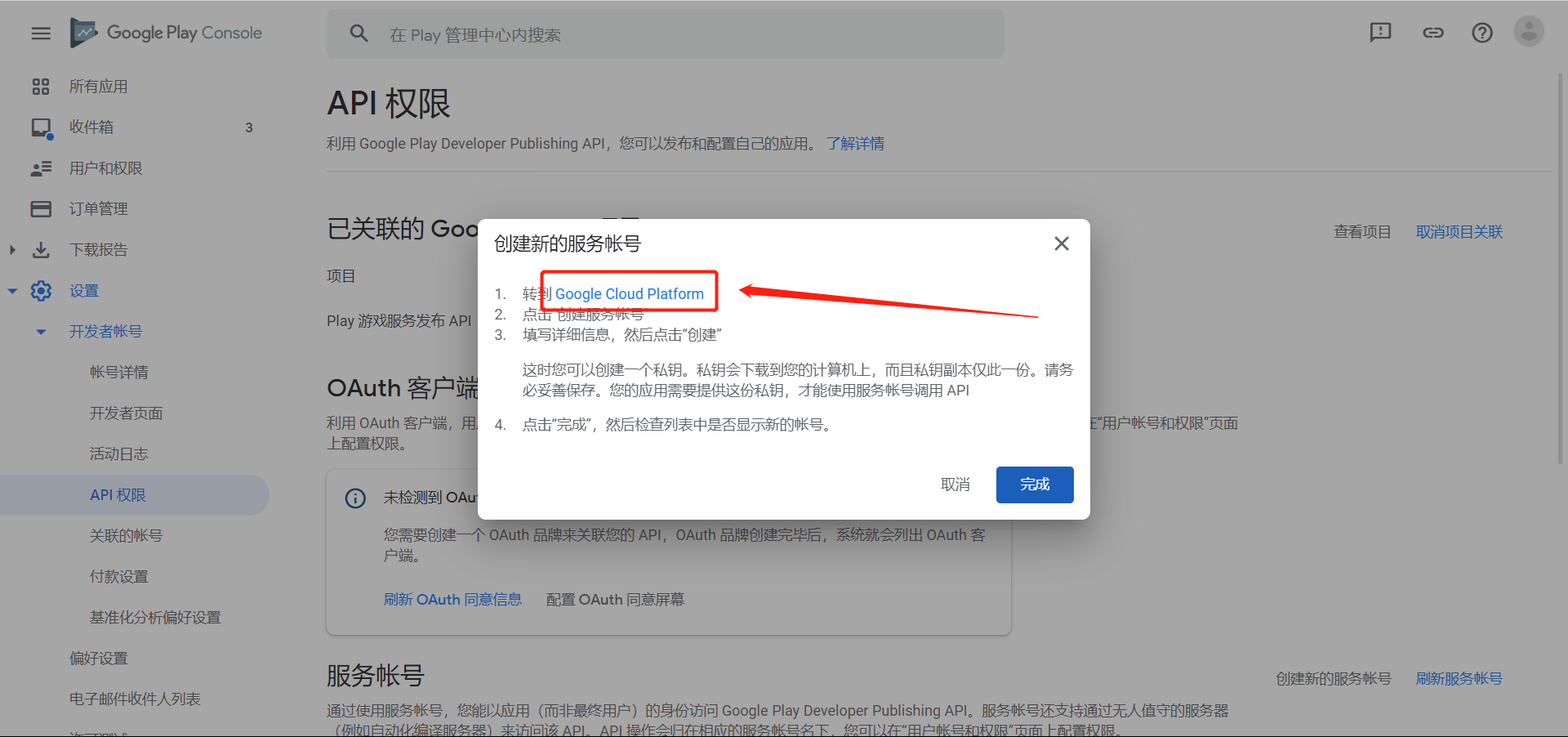The height and width of the screenshot is (737, 1568).
Task: Open 订单管理 in the sidebar
Action: [x=98, y=209]
